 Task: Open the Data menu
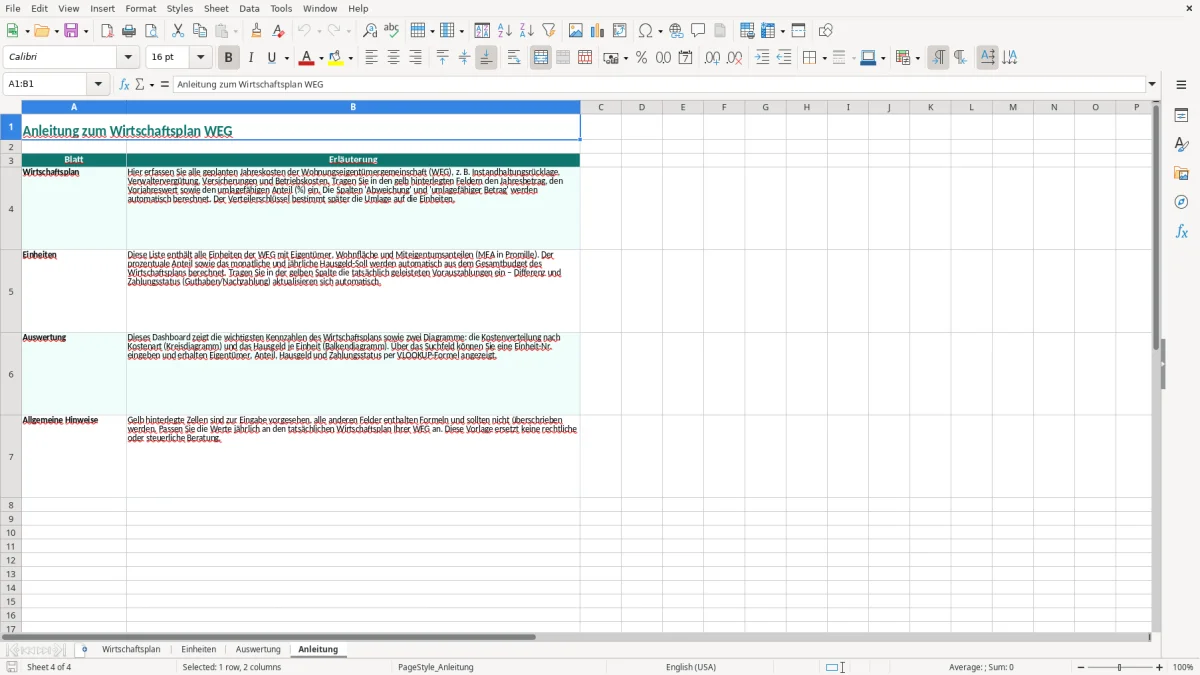tap(249, 8)
